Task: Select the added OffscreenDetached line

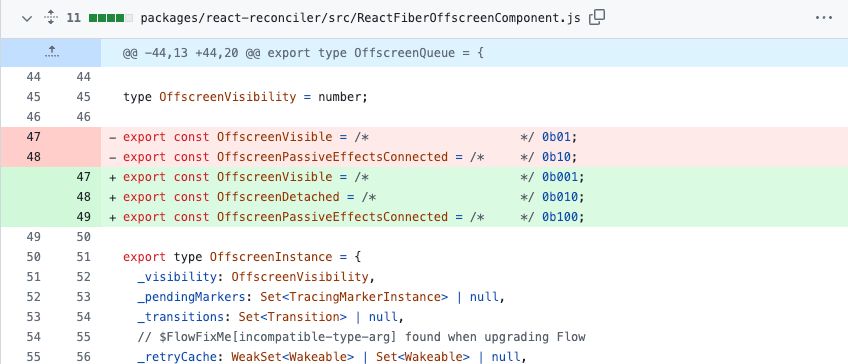Action: point(474,197)
